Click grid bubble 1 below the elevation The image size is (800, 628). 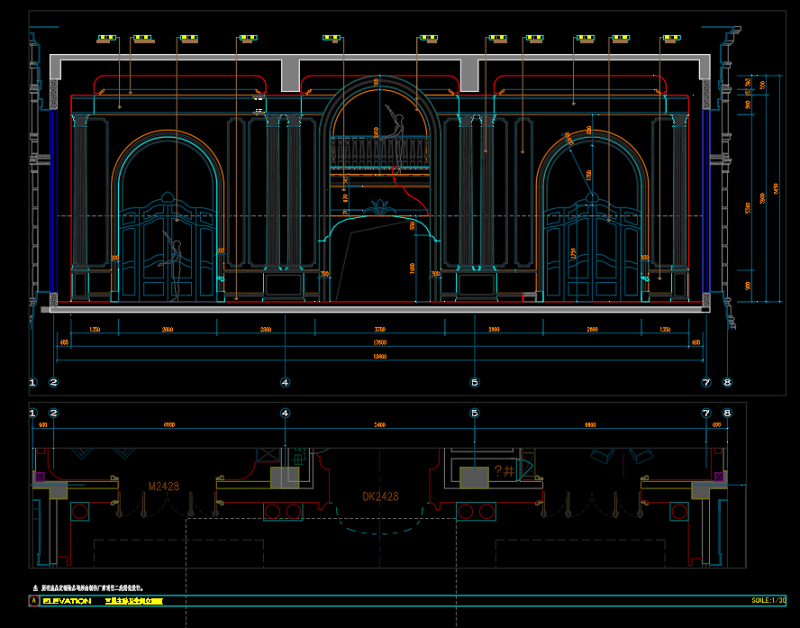point(32,382)
